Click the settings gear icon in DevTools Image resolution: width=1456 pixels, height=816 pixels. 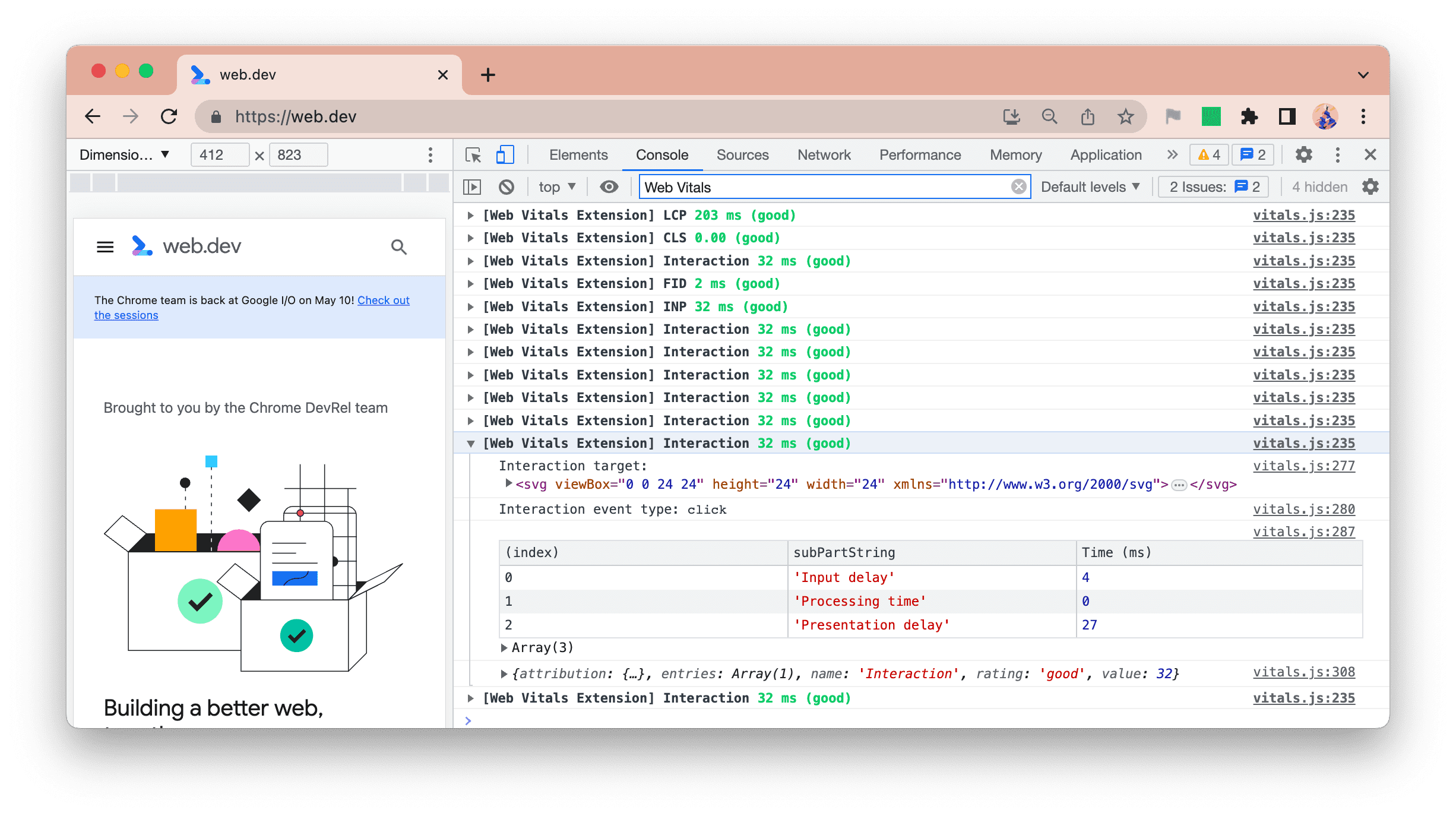tap(1303, 154)
